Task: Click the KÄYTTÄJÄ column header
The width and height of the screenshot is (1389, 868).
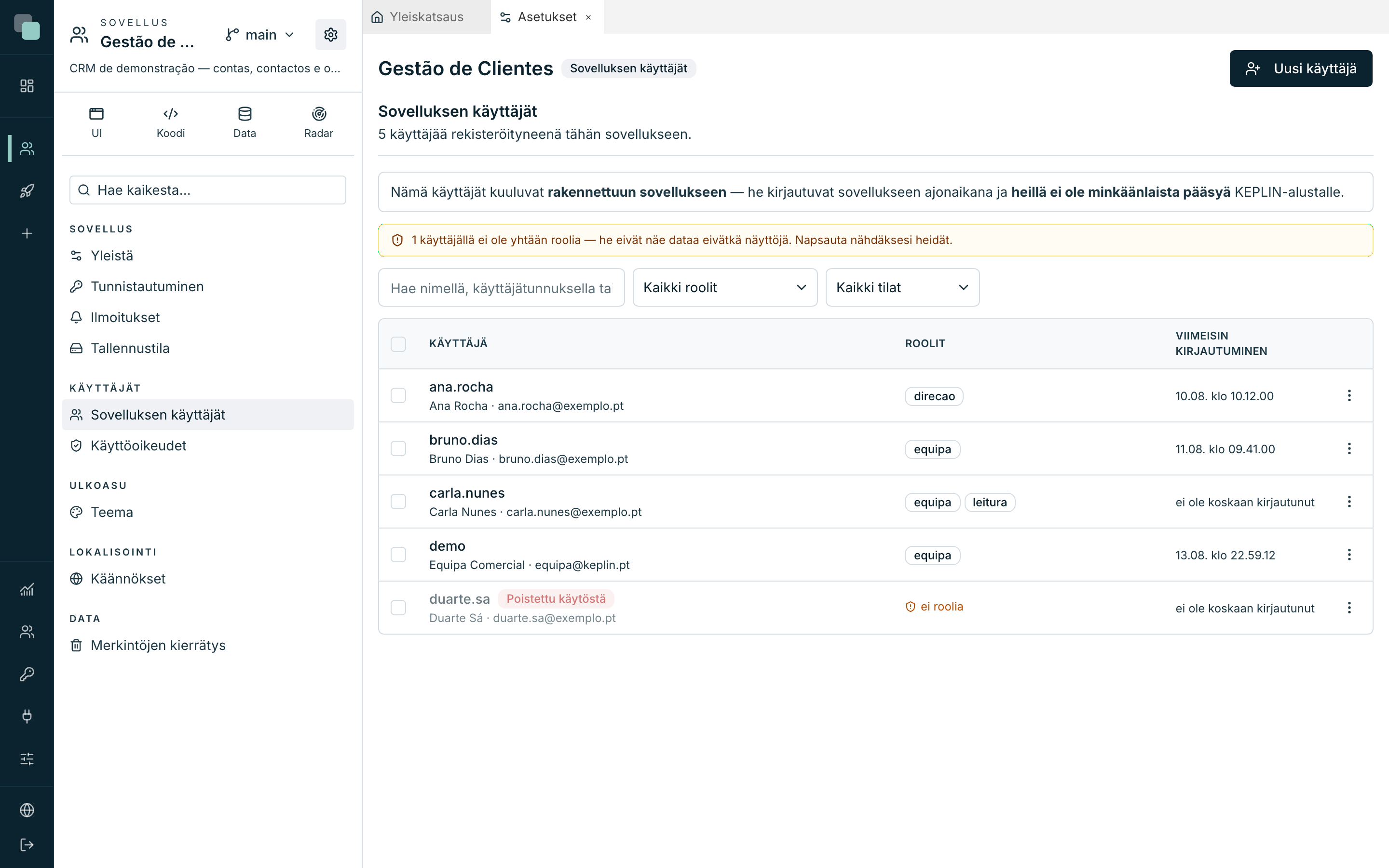Action: point(458,343)
